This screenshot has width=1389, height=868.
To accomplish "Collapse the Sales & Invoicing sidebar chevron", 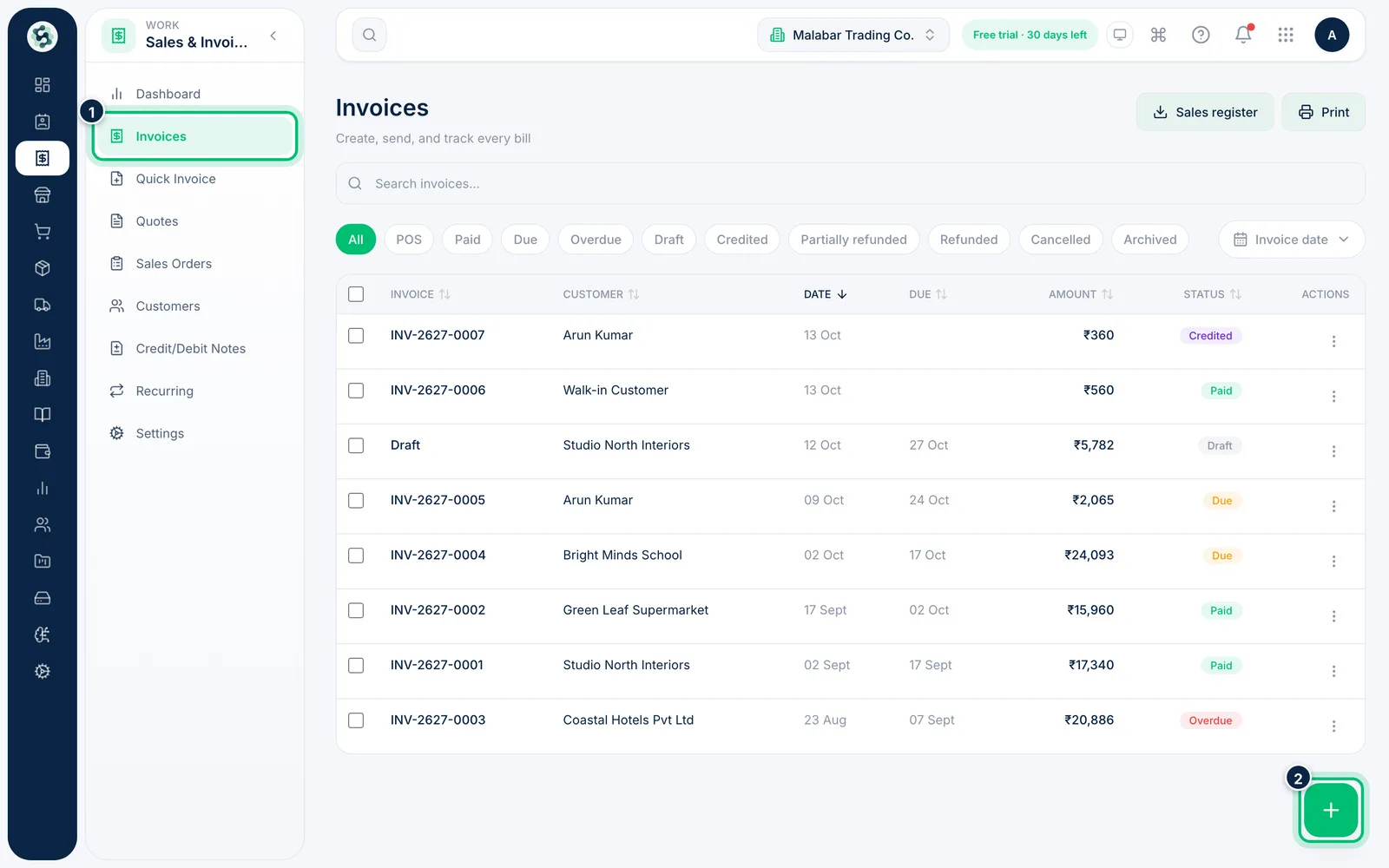I will [x=273, y=36].
